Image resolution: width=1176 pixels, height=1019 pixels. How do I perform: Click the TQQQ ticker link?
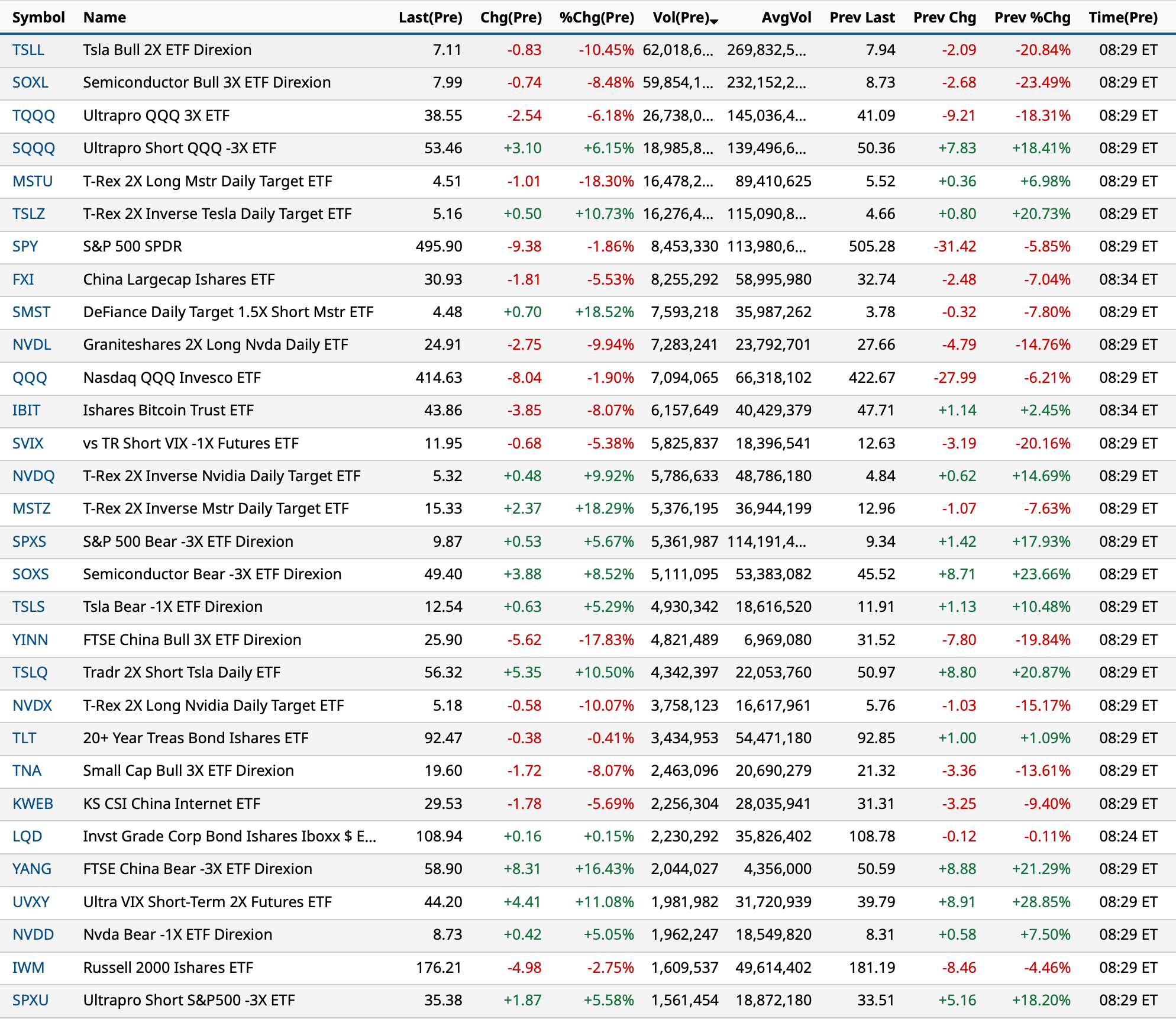[34, 115]
